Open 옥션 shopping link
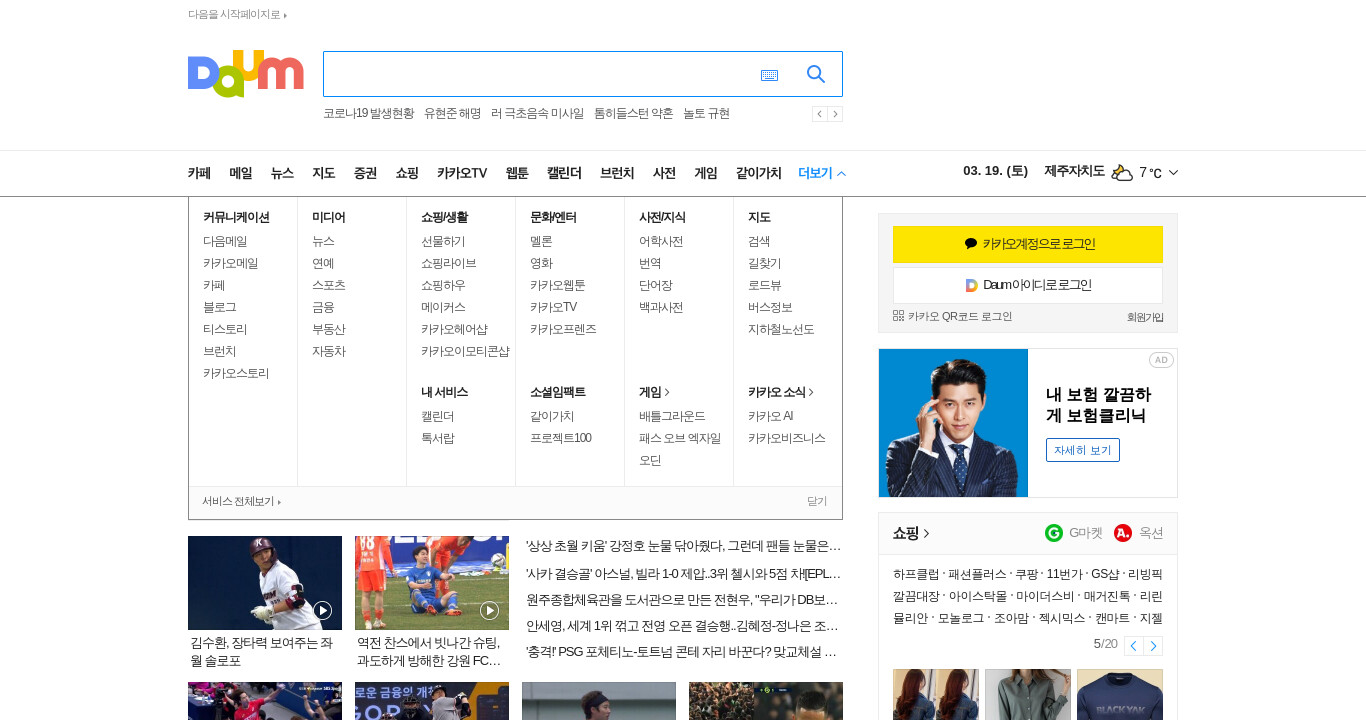Screen dimensions: 1366x720 tap(1139, 533)
